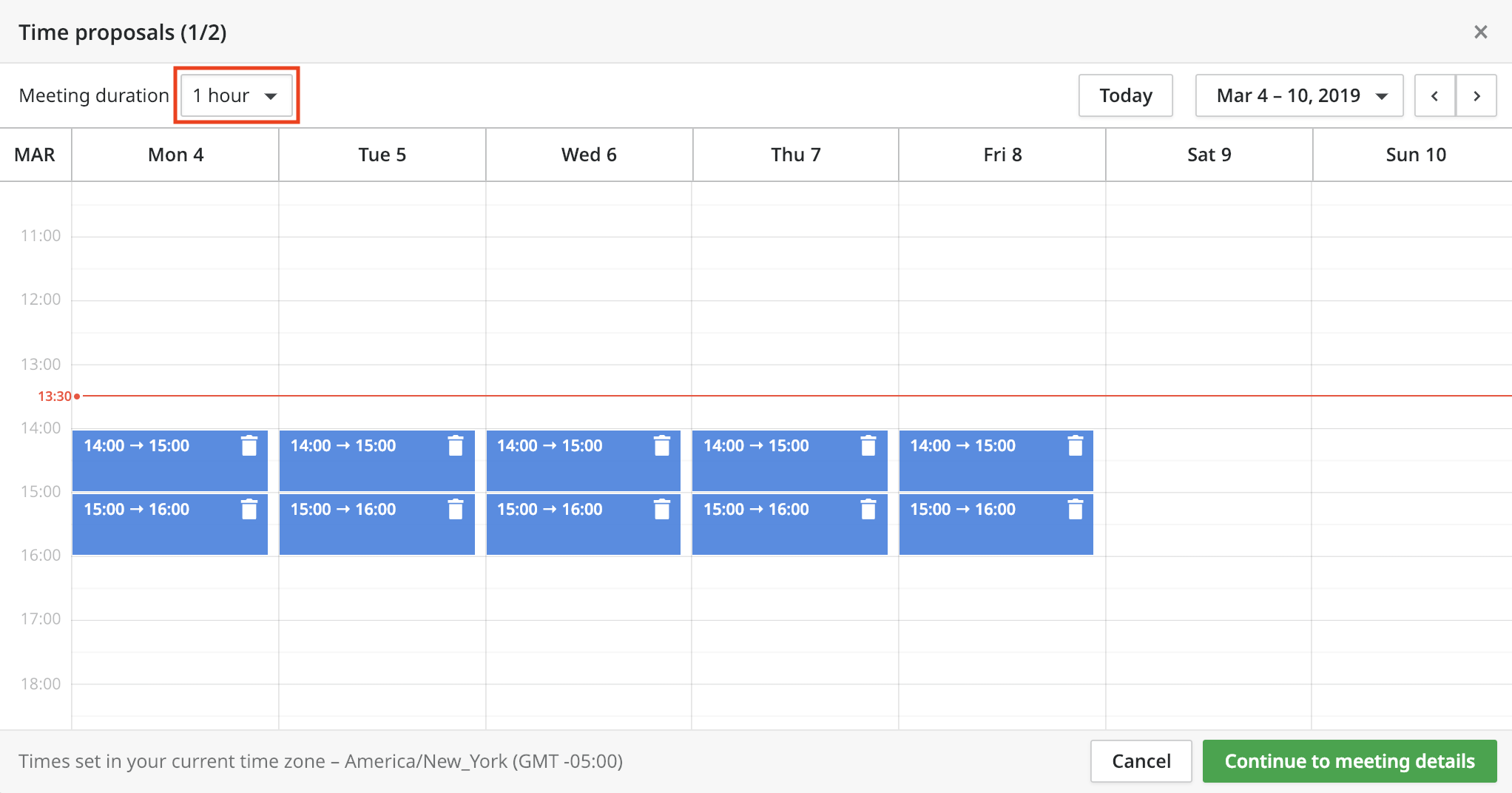1512x793 pixels.
Task: Delete Tuesday 14:00 to 15:00 proposal
Action: [456, 445]
